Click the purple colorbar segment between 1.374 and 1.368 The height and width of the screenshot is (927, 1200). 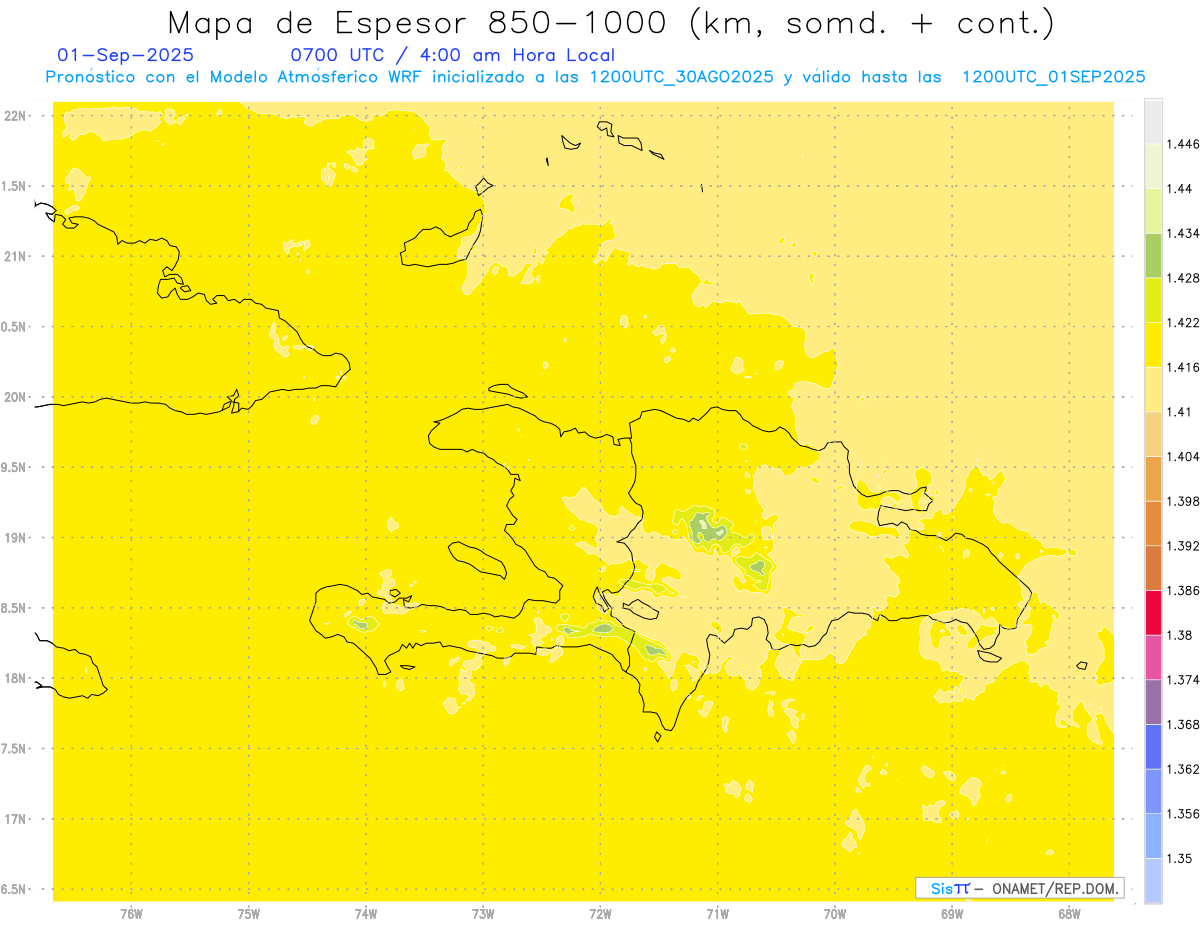[x=1153, y=702]
